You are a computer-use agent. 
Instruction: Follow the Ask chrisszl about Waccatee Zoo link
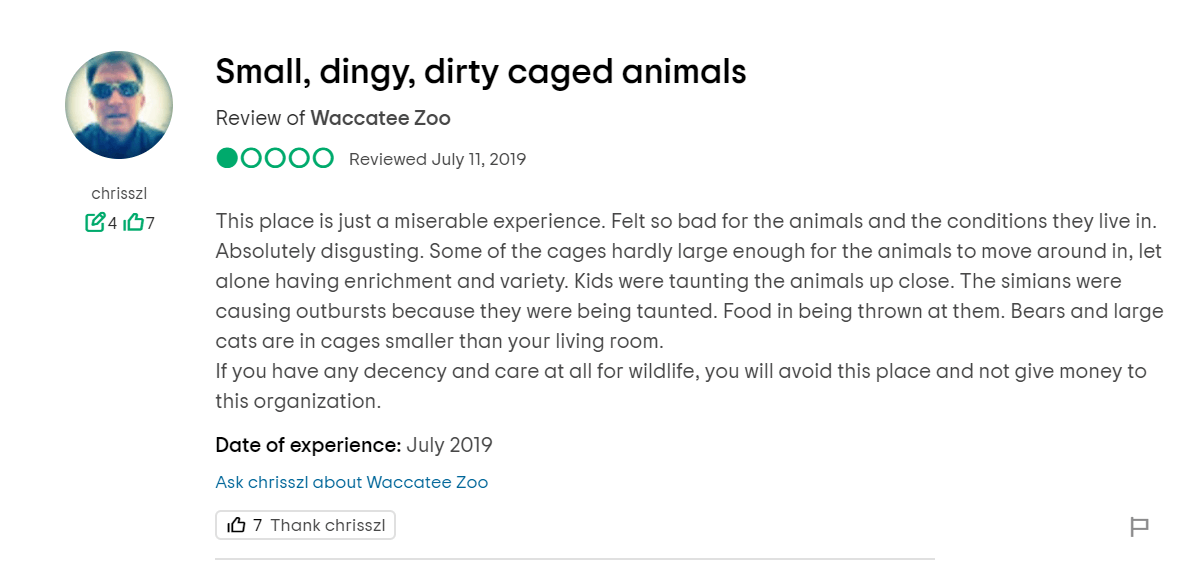(x=351, y=482)
